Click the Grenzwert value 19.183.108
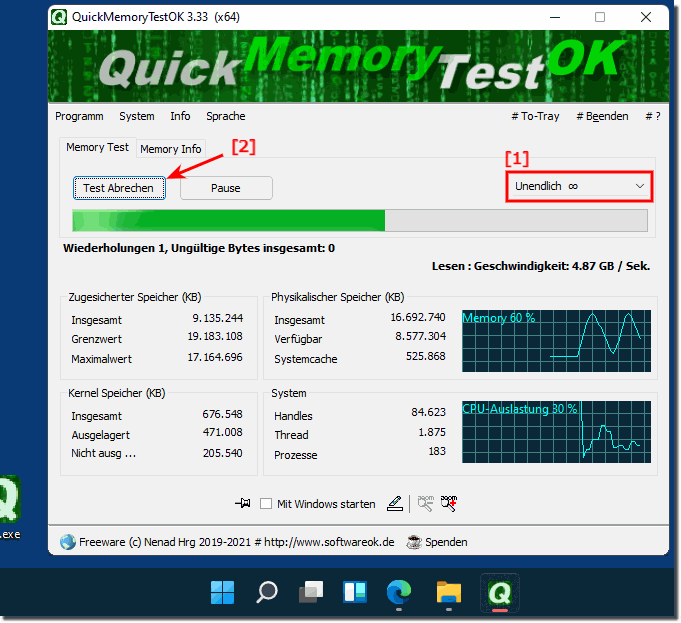This screenshot has width=681, height=623. point(215,336)
